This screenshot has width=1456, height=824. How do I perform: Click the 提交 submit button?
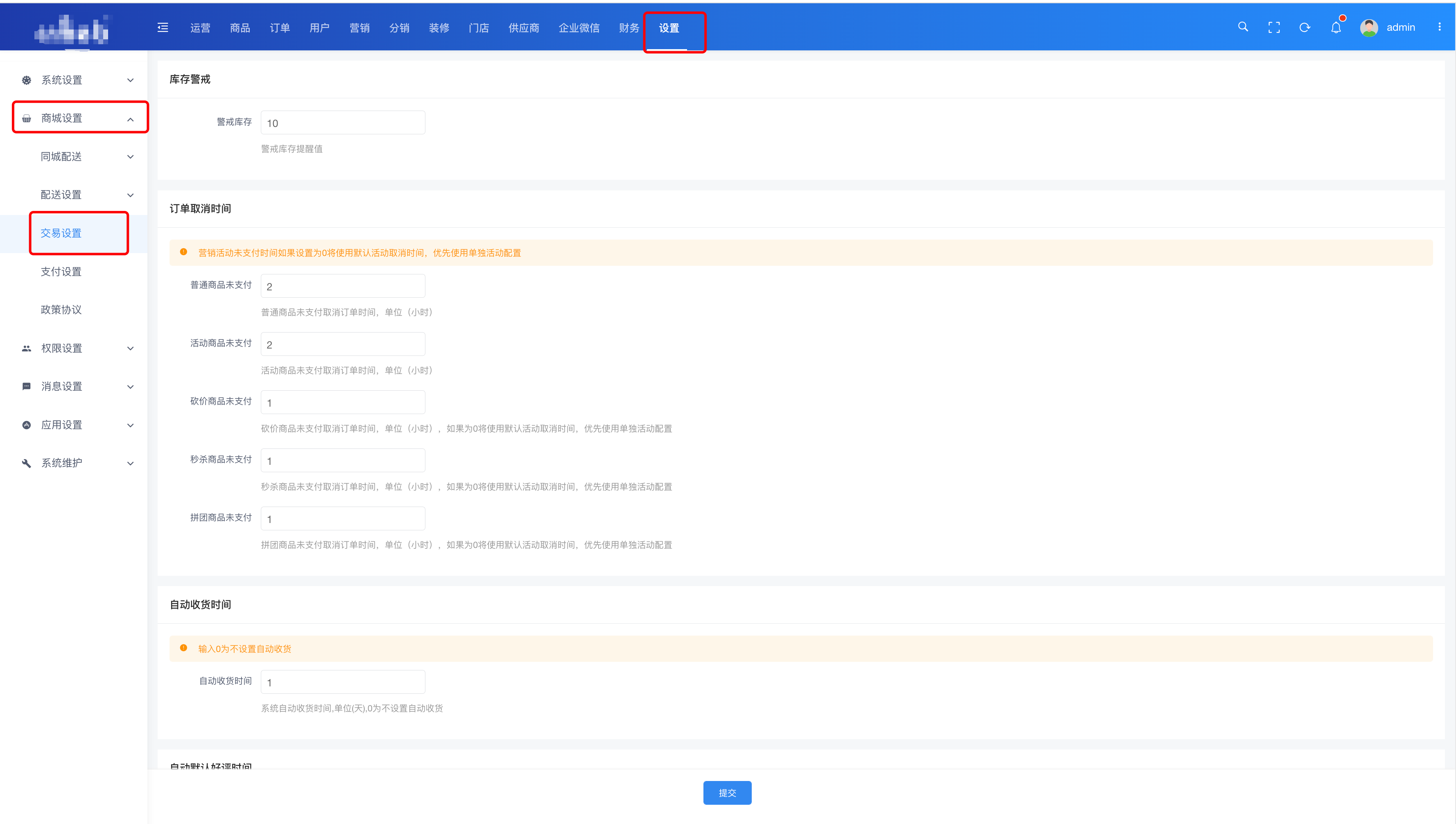click(727, 792)
